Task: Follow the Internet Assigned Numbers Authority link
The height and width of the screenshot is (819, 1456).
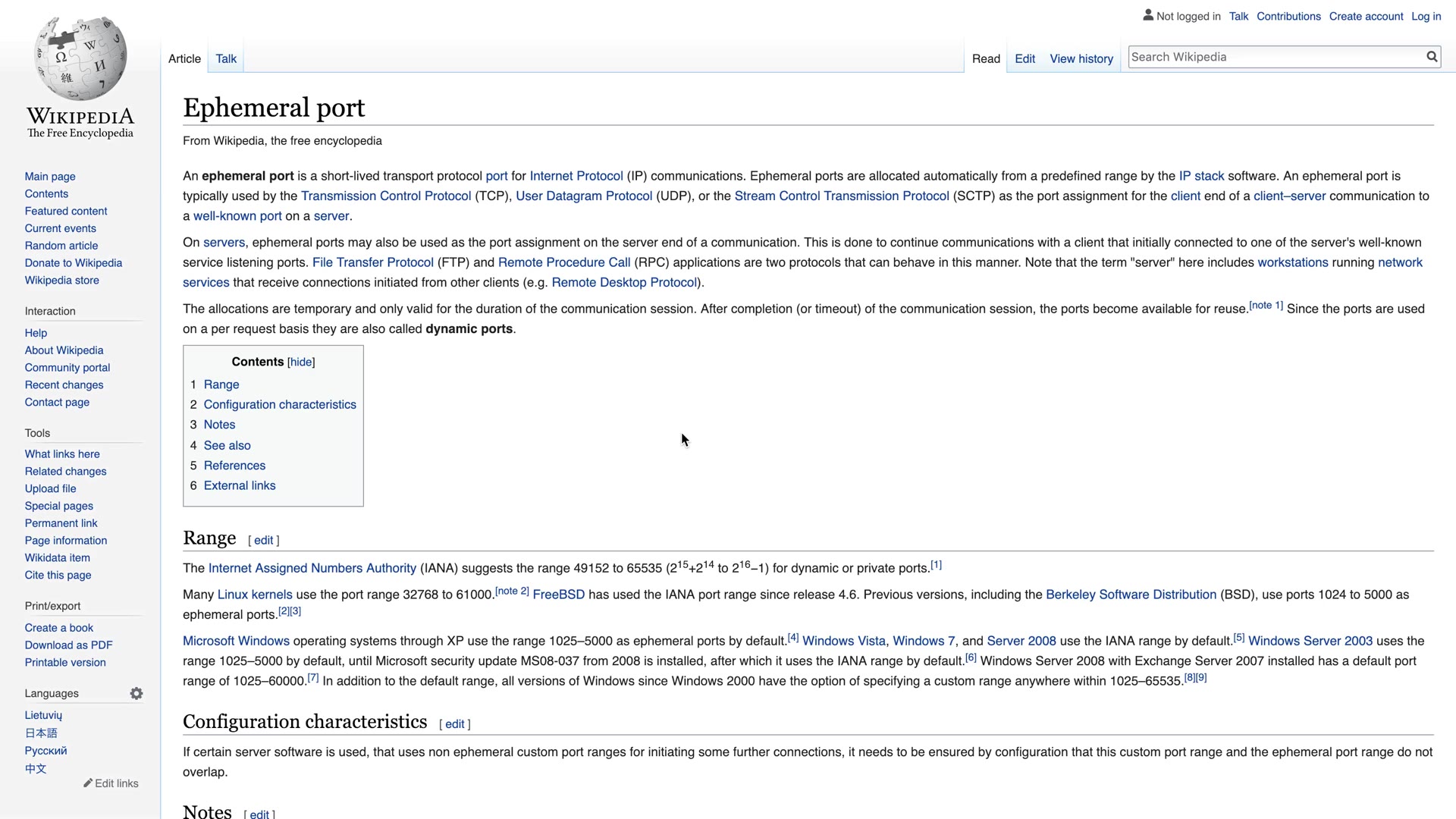Action: coord(312,569)
